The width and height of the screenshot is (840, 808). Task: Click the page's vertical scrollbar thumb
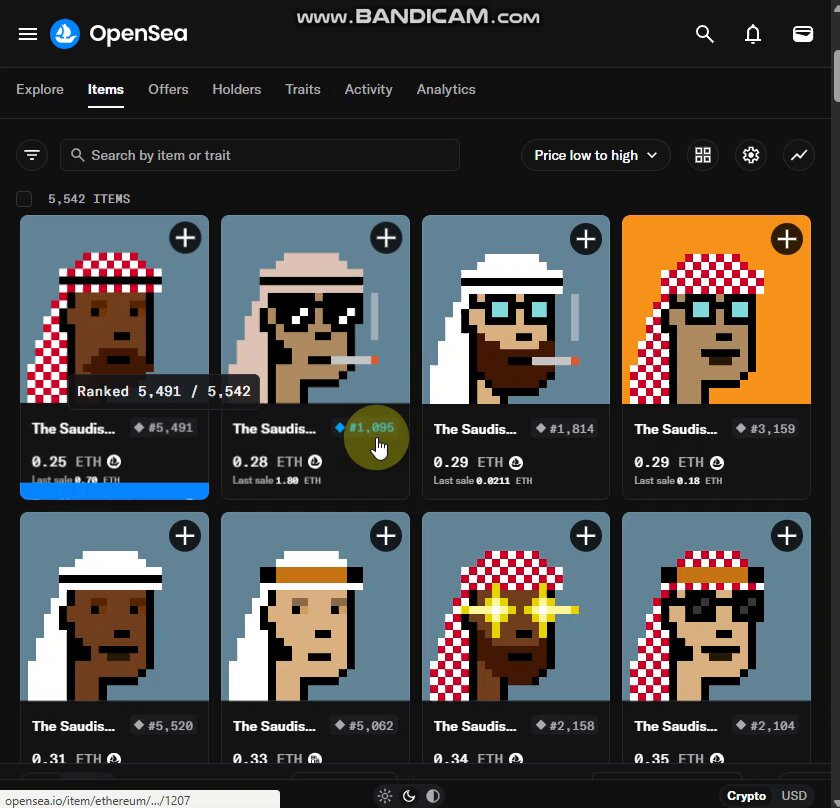pyautogui.click(x=836, y=75)
